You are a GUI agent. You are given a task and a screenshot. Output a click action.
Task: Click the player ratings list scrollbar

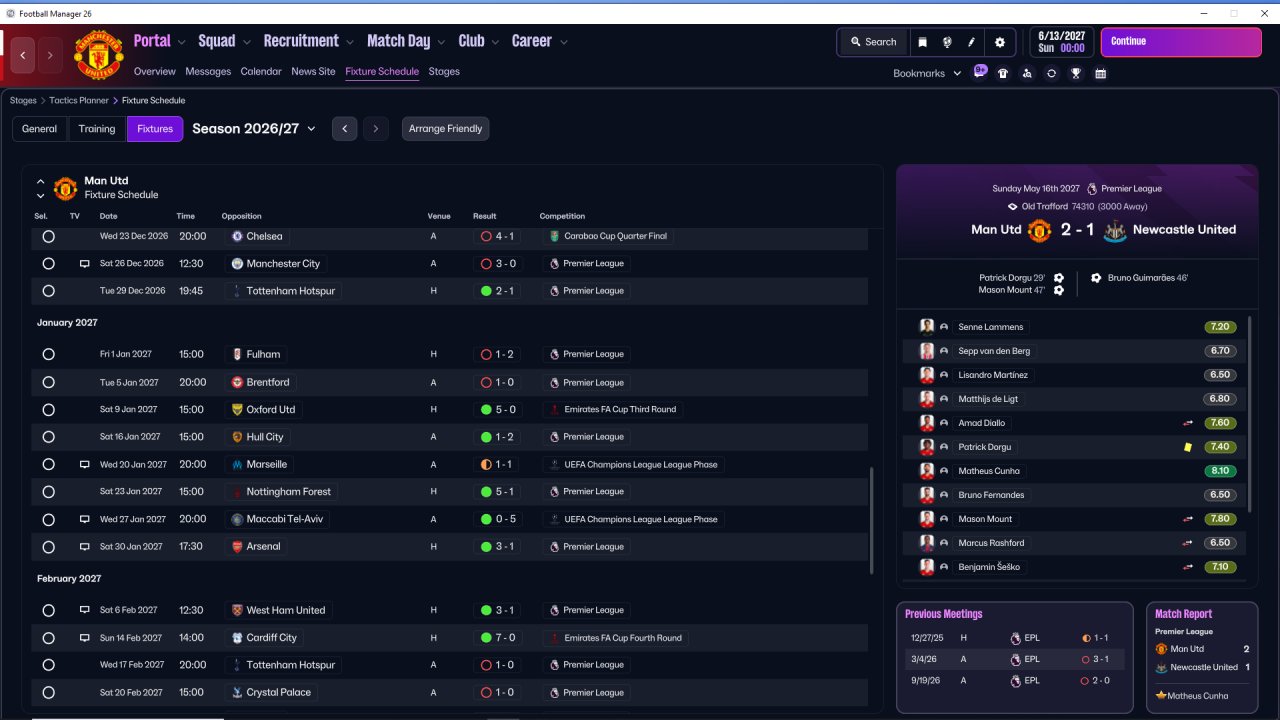click(1250, 413)
